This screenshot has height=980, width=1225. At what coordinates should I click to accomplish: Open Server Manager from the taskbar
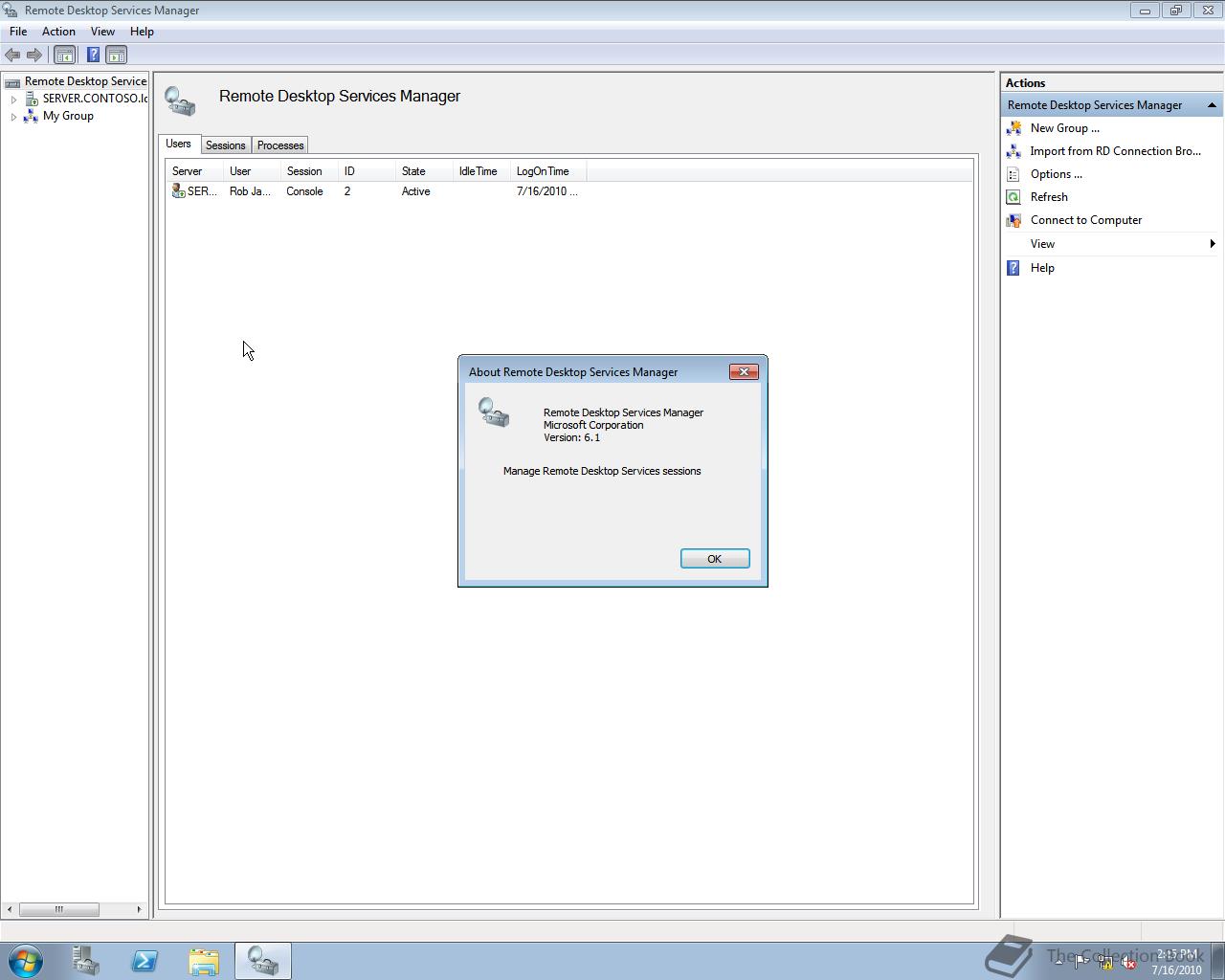coord(86,961)
